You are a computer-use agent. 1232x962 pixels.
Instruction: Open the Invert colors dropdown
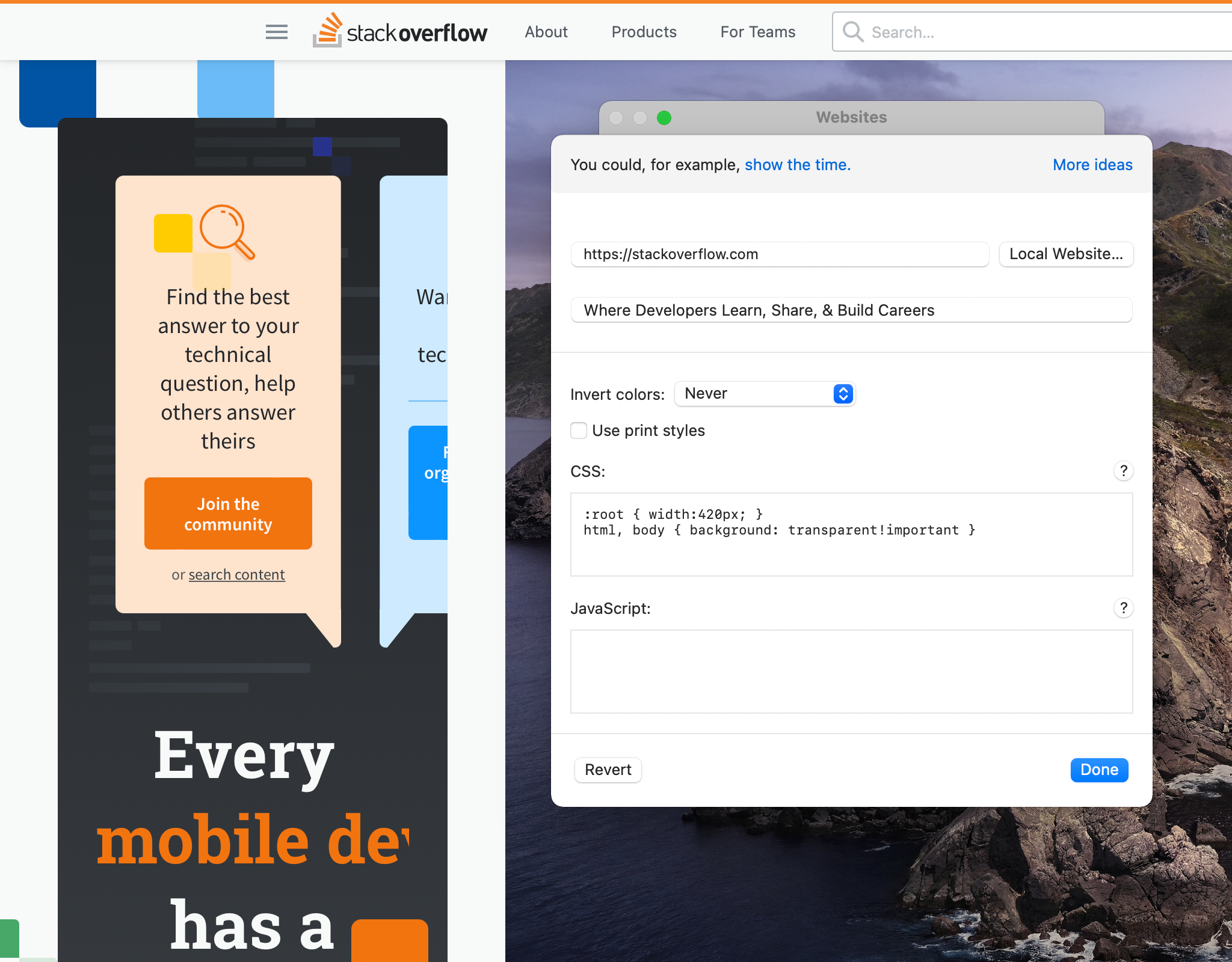(x=764, y=394)
